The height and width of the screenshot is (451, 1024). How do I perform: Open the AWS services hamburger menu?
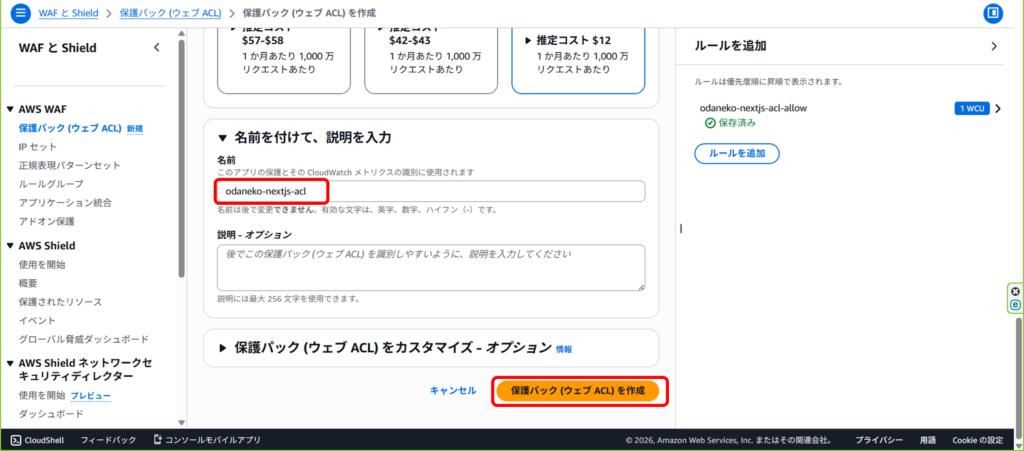click(x=20, y=13)
